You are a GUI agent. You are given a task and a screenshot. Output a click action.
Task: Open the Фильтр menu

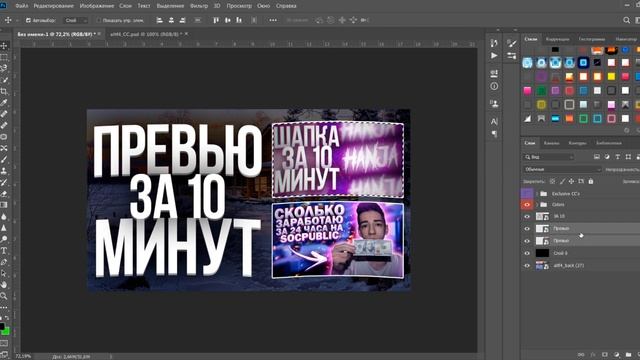click(199, 6)
